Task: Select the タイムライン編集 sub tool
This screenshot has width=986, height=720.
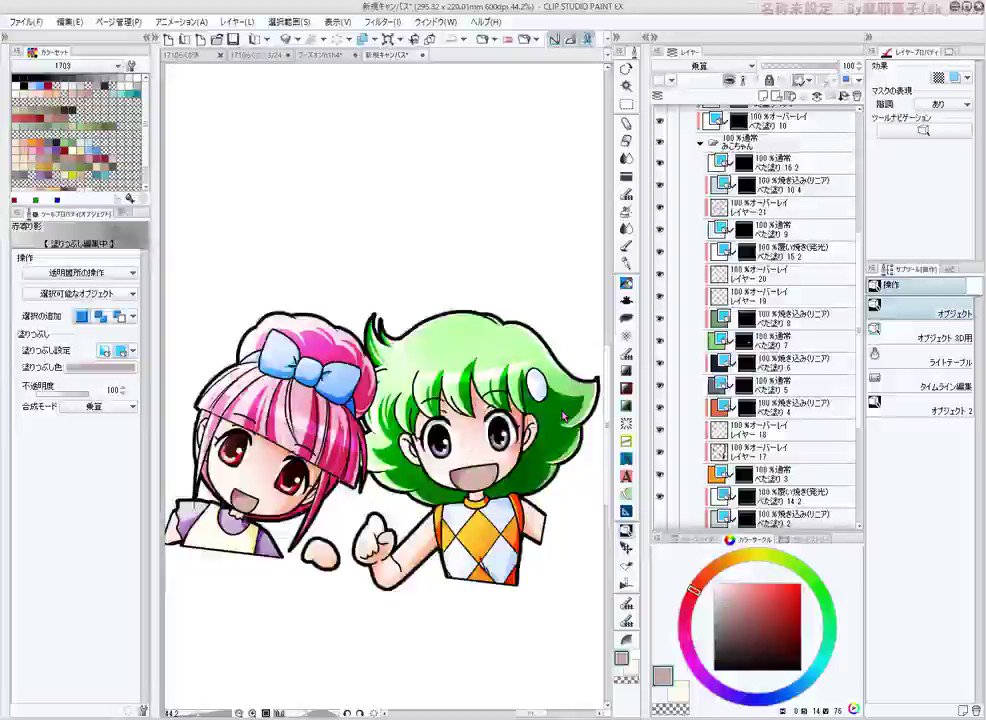Action: (919, 381)
